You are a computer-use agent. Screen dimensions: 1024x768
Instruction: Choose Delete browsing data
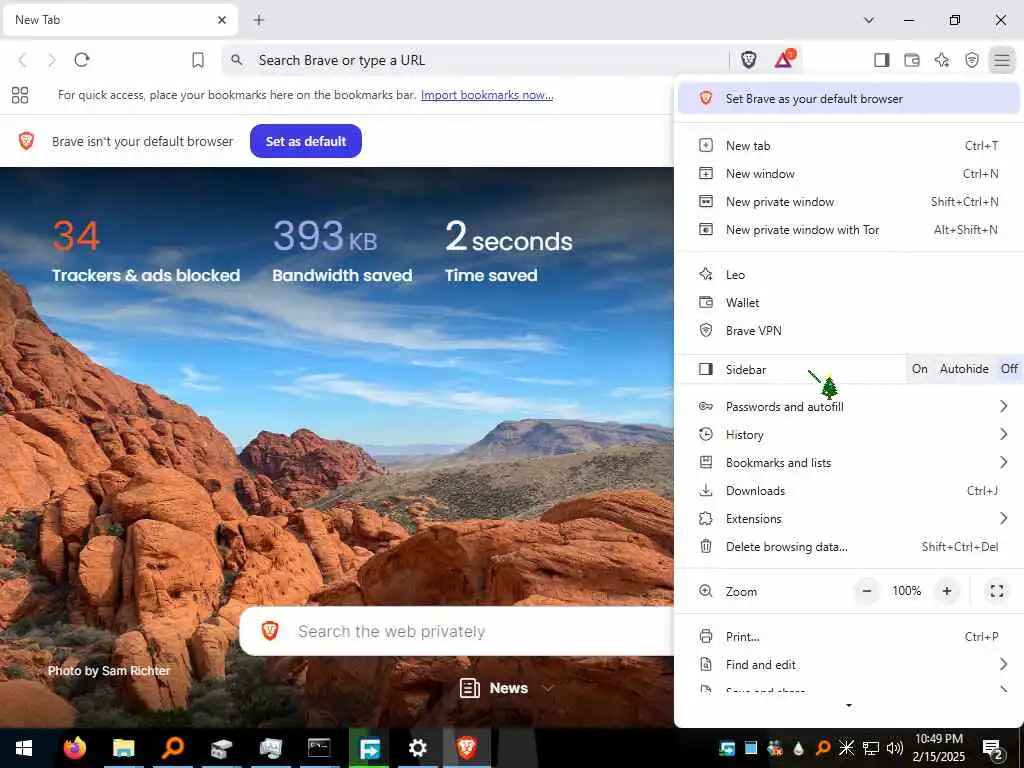coord(849,547)
